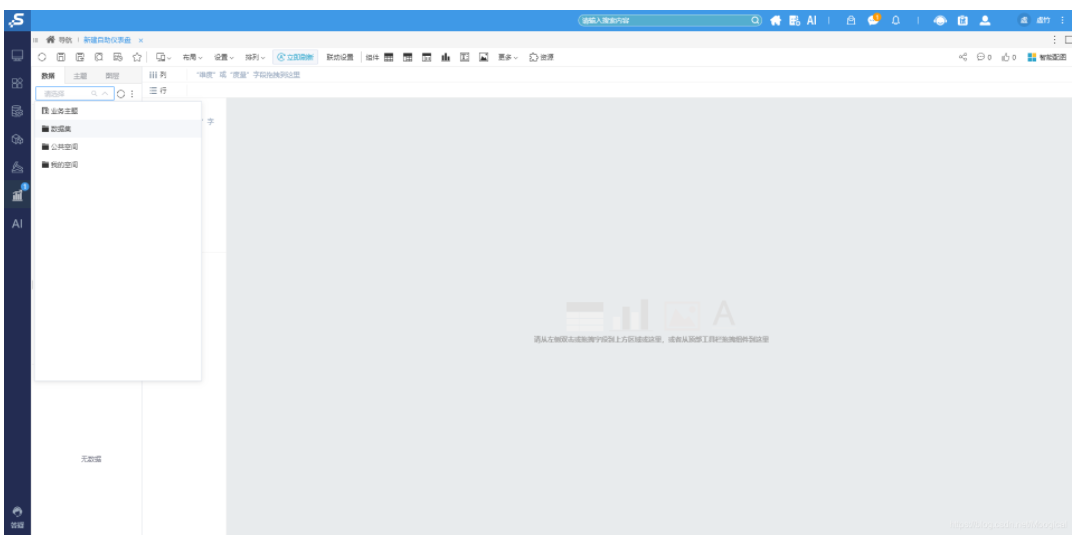Screen dimensions: 1079x553
Task: Open the layout (布局) dropdown
Action: point(193,57)
